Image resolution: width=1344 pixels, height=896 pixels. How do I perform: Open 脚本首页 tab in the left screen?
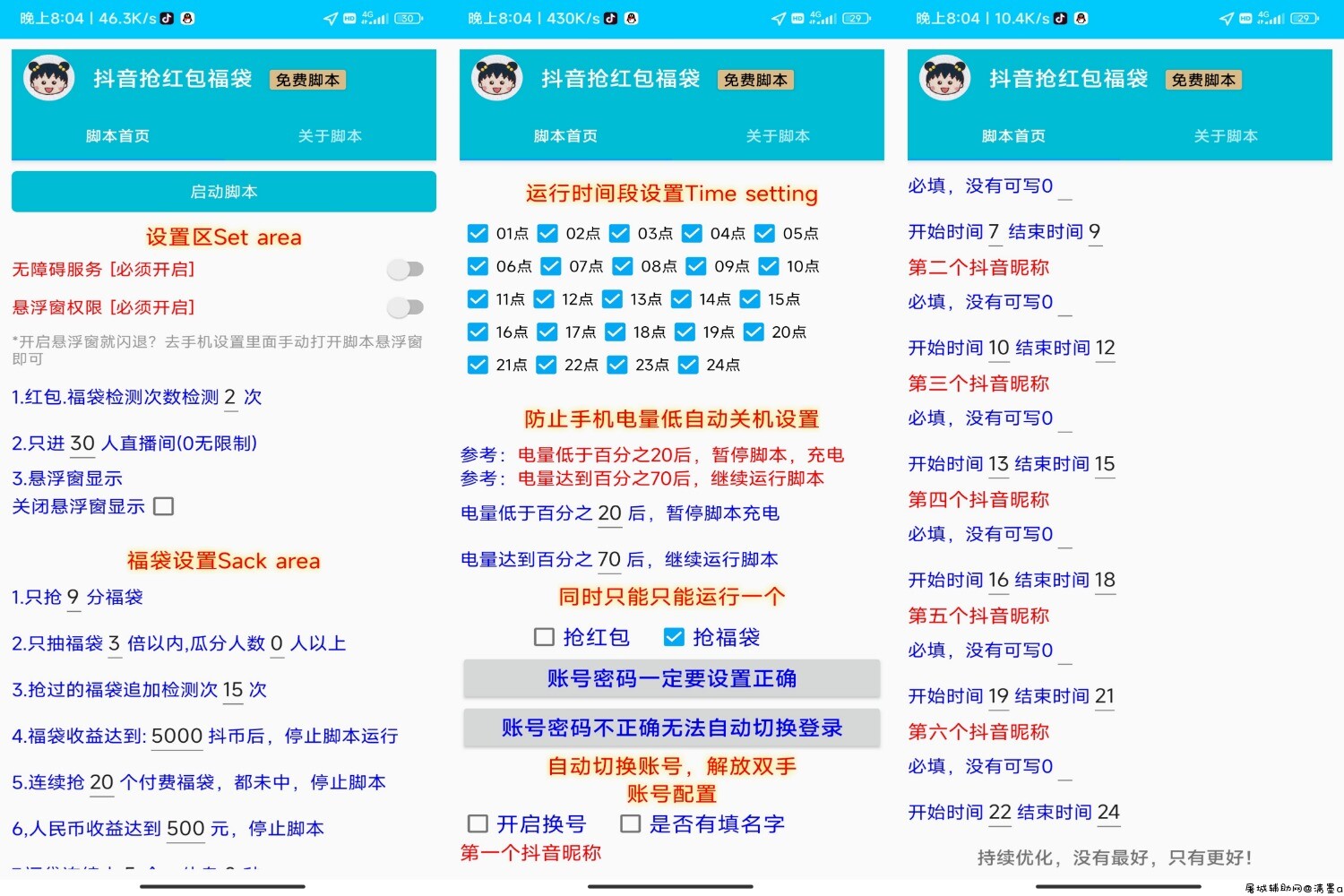(x=117, y=136)
